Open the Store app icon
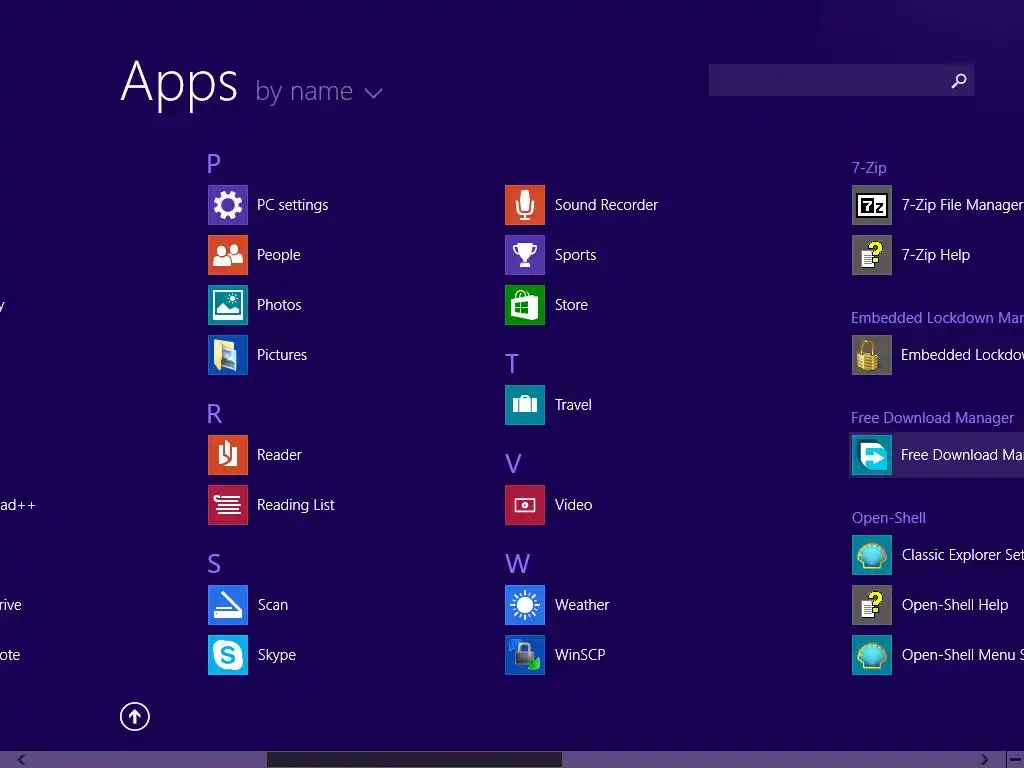 524,305
